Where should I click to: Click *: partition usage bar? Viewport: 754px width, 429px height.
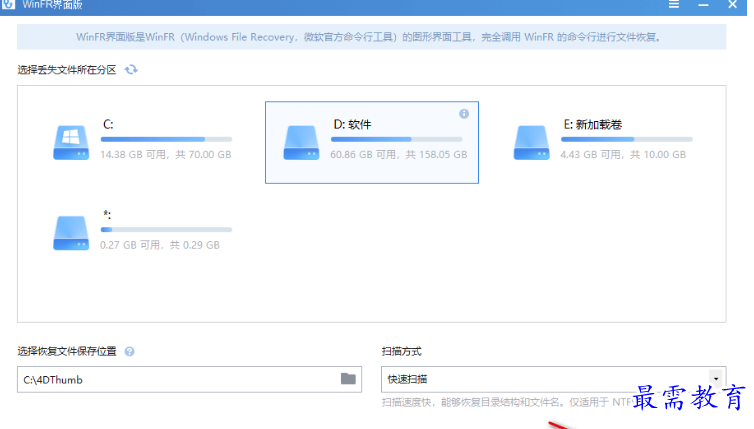point(166,230)
